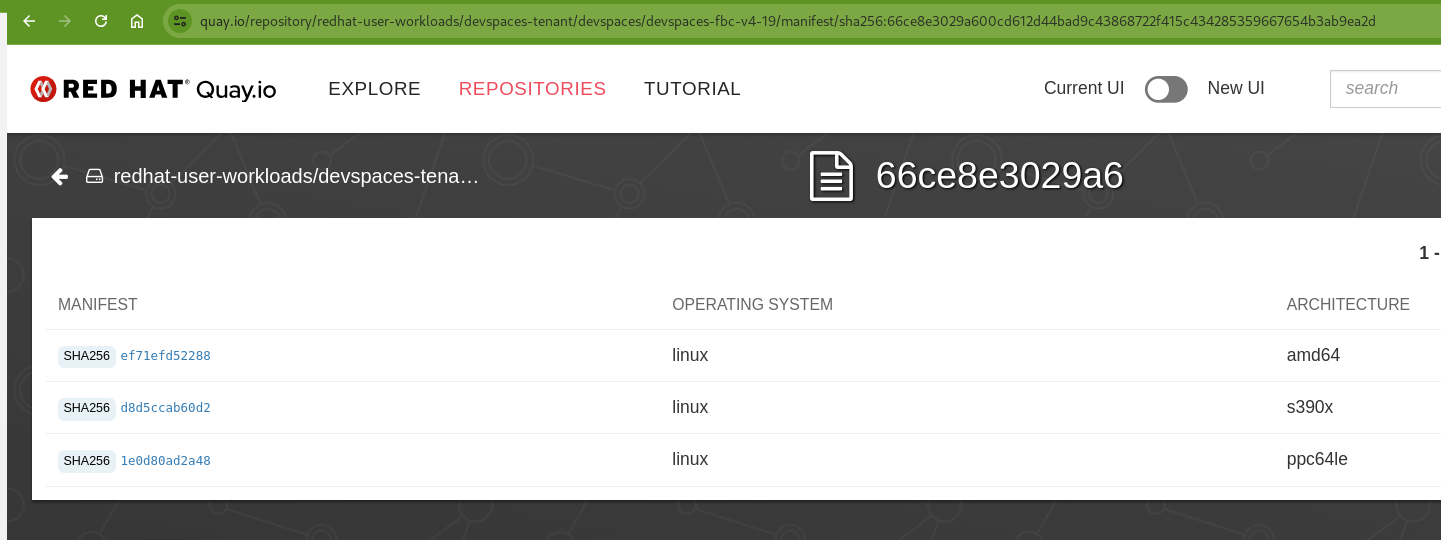Click the manifest document icon
1441x540 pixels.
pos(832,176)
